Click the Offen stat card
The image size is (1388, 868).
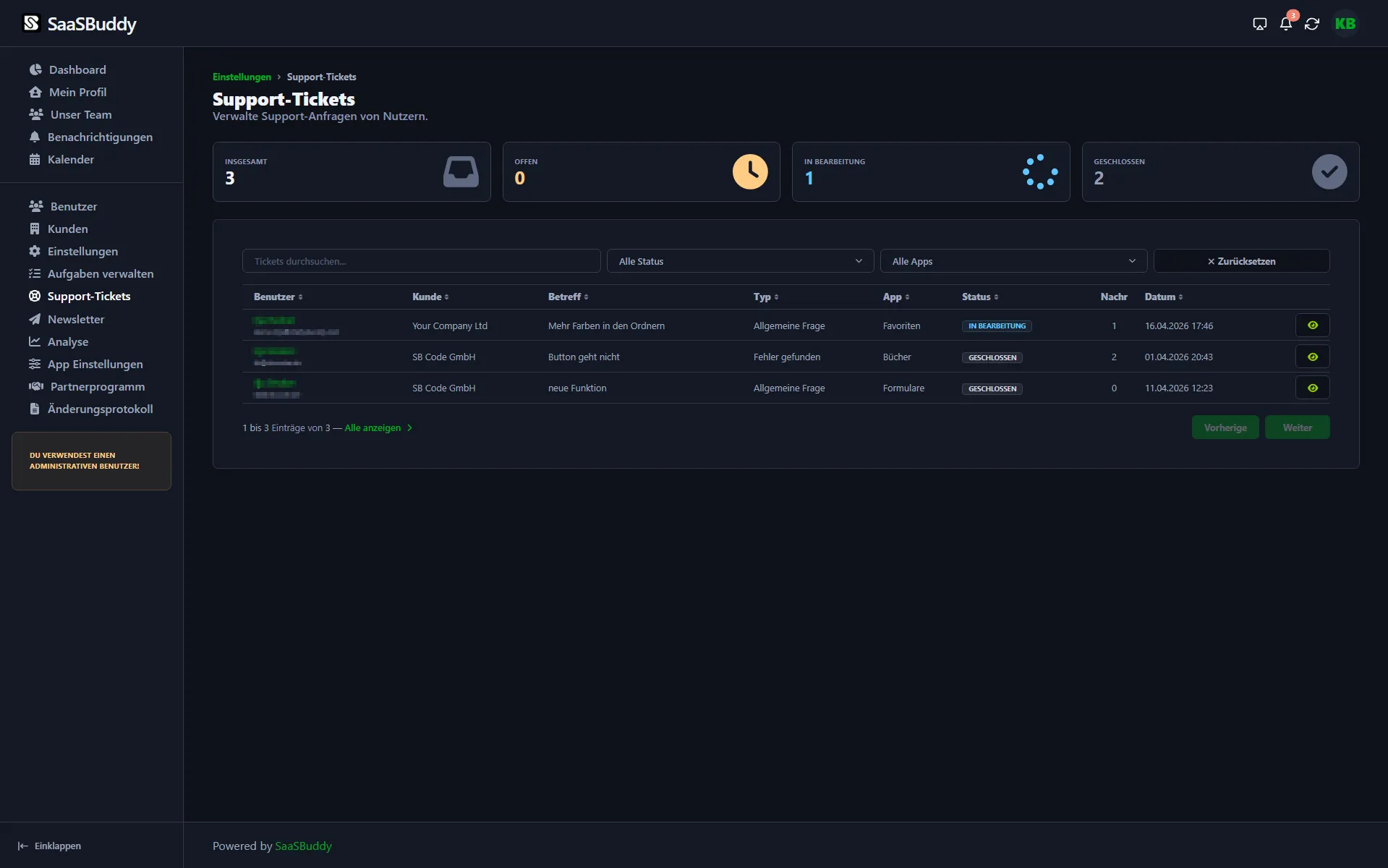[641, 171]
